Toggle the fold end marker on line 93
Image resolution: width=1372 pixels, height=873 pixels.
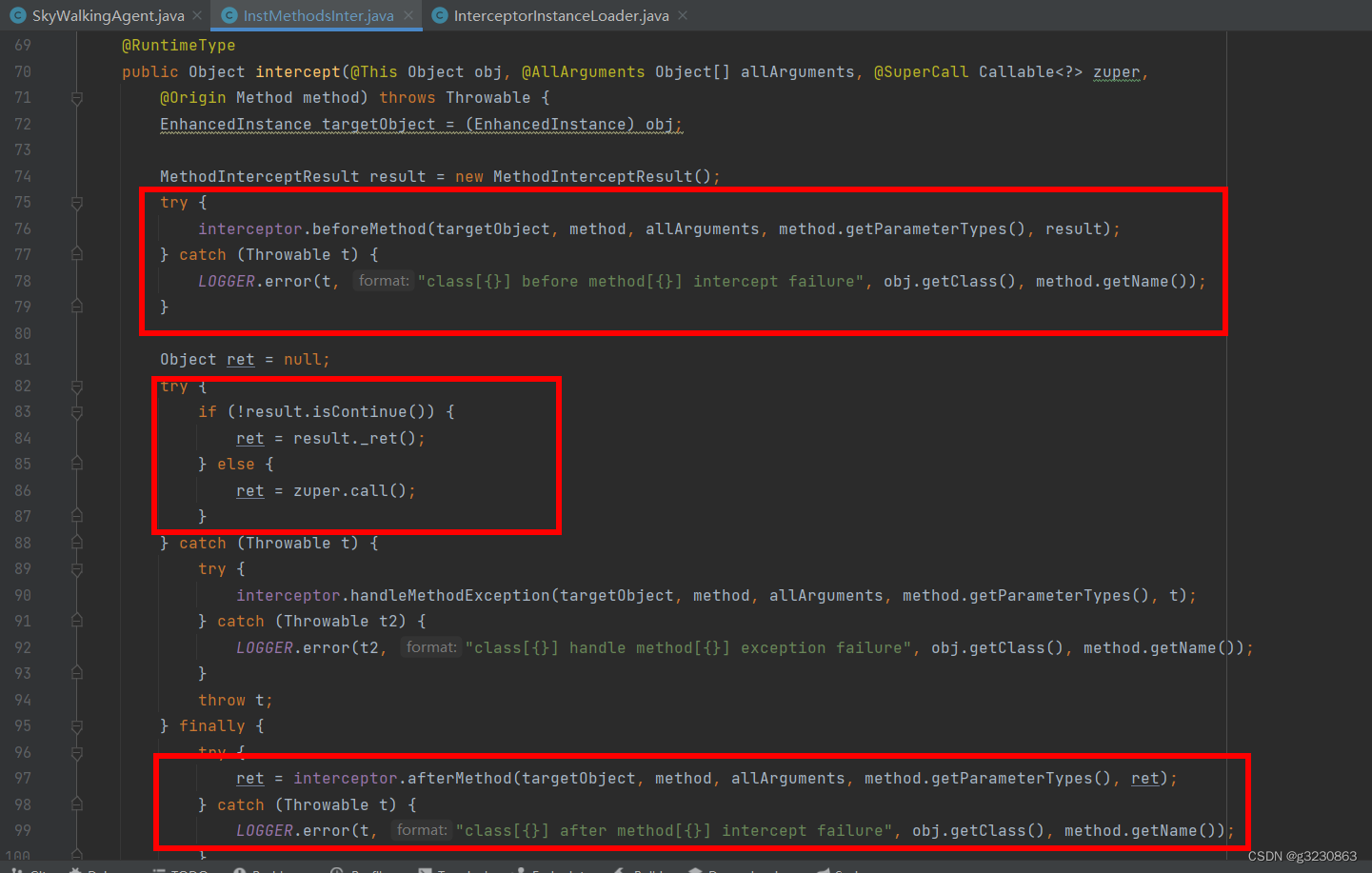click(77, 673)
